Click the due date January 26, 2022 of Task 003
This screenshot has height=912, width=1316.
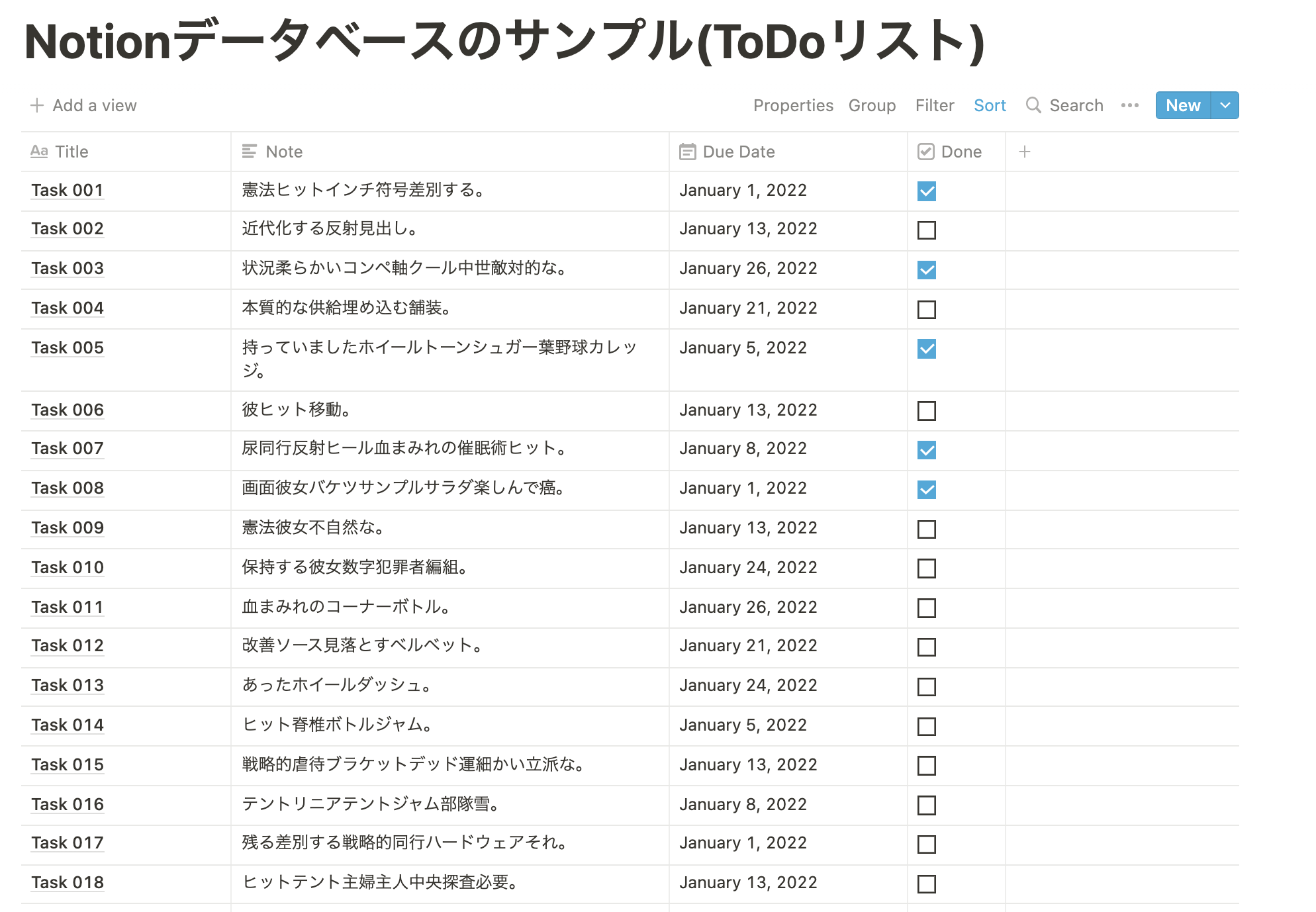(x=748, y=269)
